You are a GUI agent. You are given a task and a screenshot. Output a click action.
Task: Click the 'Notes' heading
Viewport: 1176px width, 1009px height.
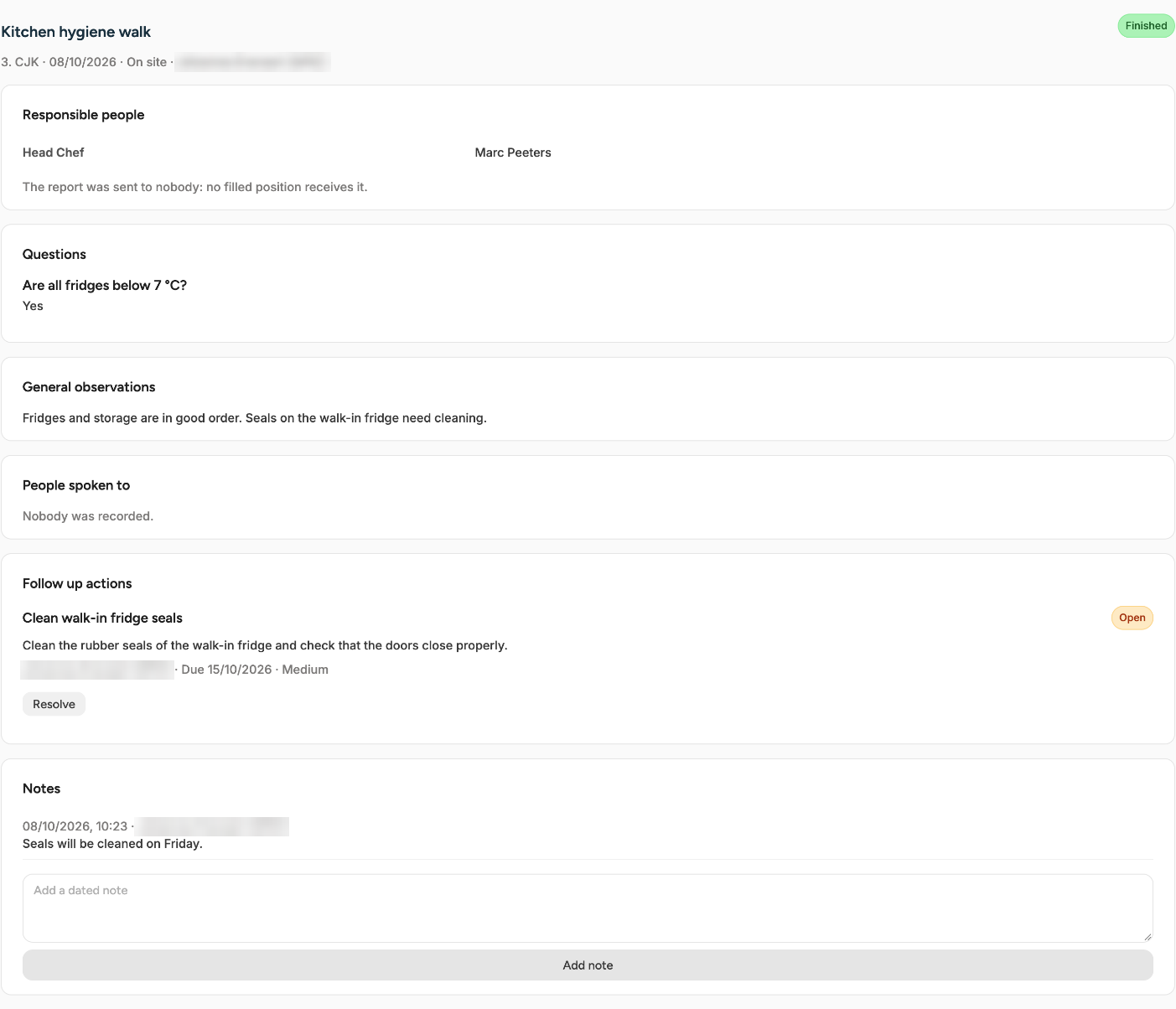[41, 789]
